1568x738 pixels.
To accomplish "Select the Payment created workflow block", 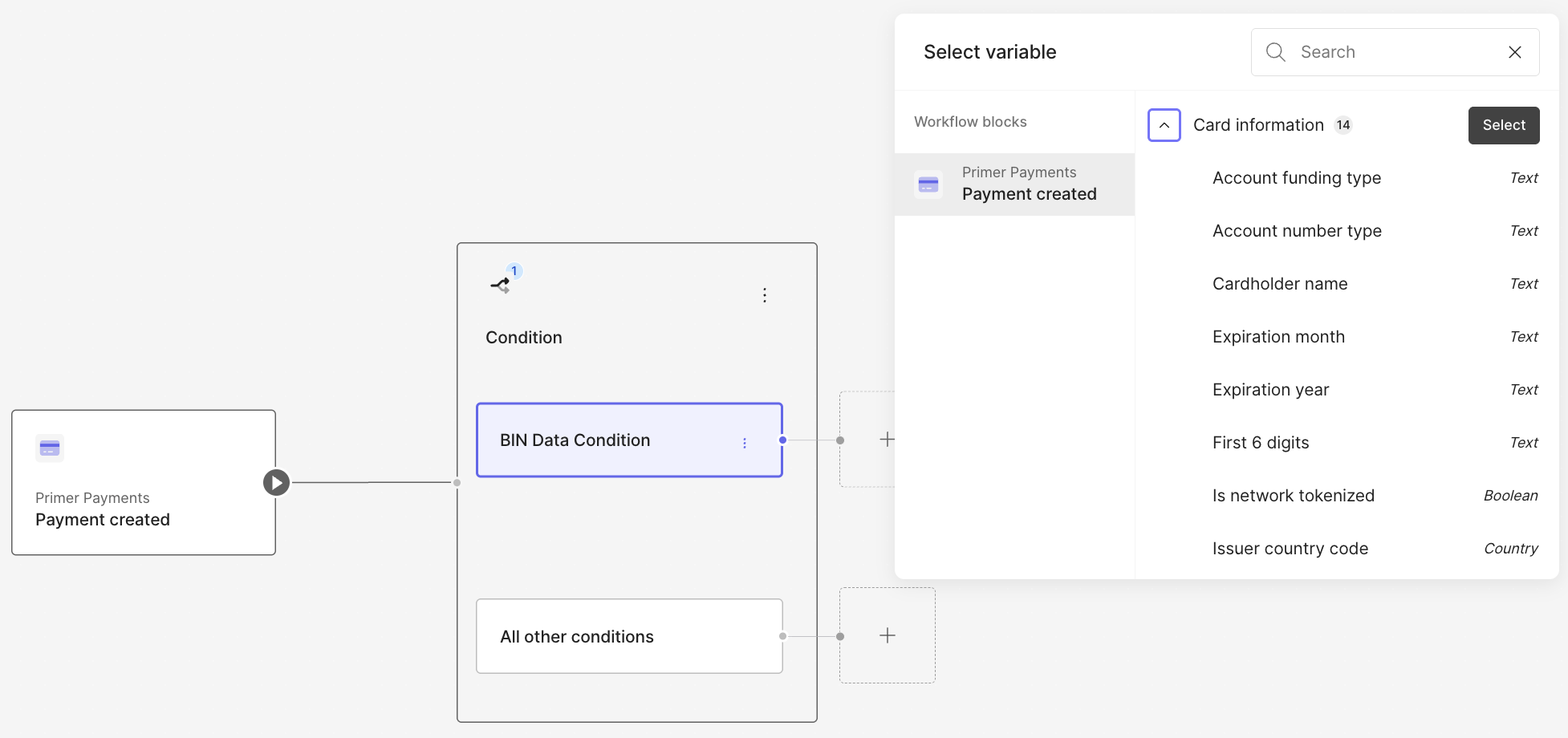I will 1014,184.
